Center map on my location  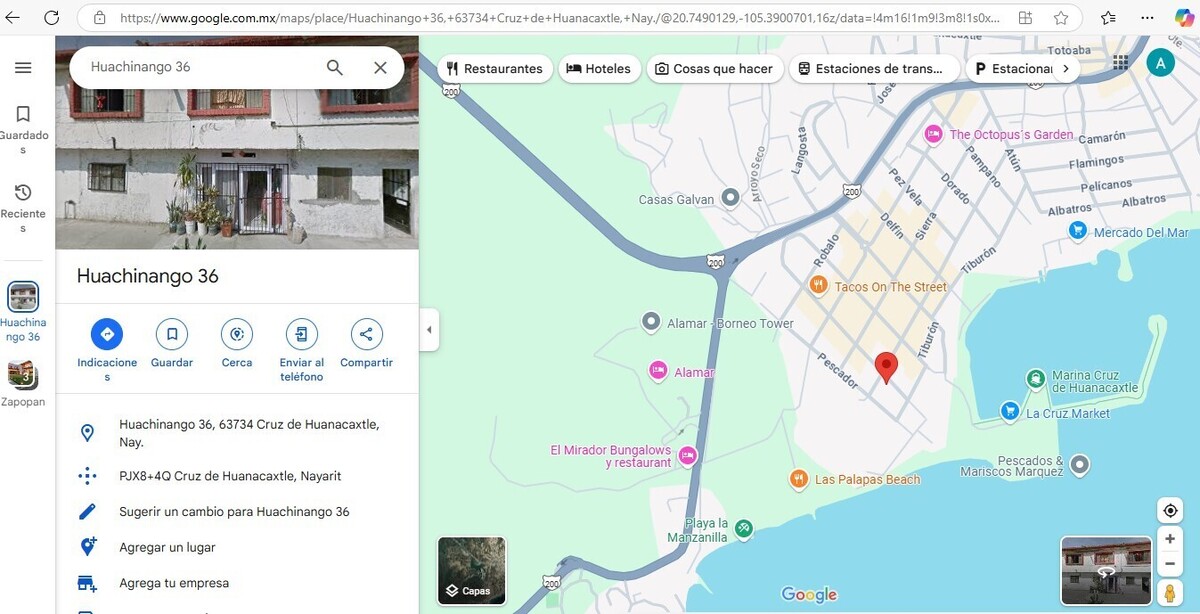pyautogui.click(x=1170, y=511)
